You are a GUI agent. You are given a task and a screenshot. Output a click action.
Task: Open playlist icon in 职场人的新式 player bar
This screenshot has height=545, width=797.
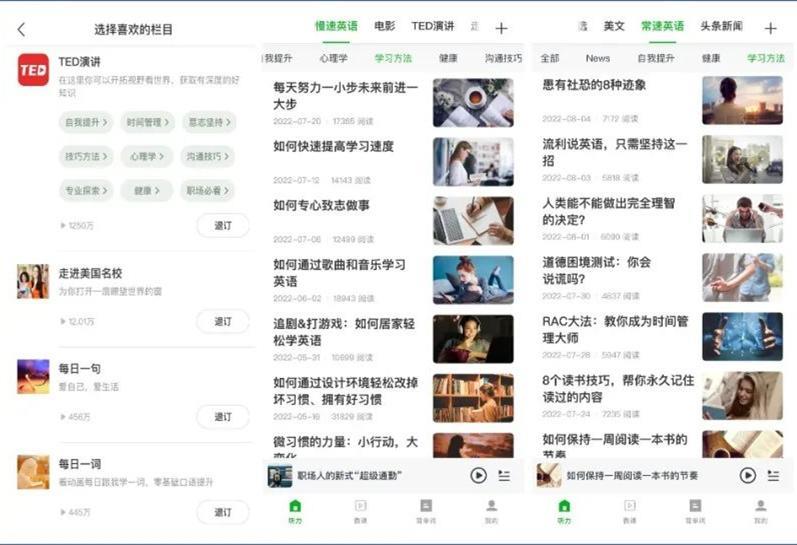tap(504, 475)
